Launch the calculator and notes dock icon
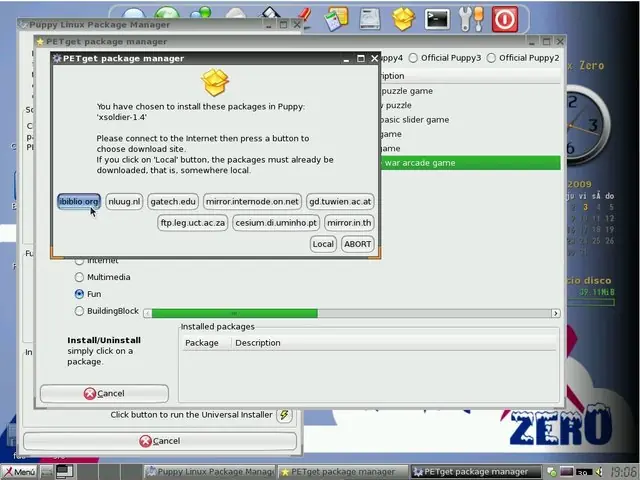This screenshot has width=640, height=480. (337, 19)
